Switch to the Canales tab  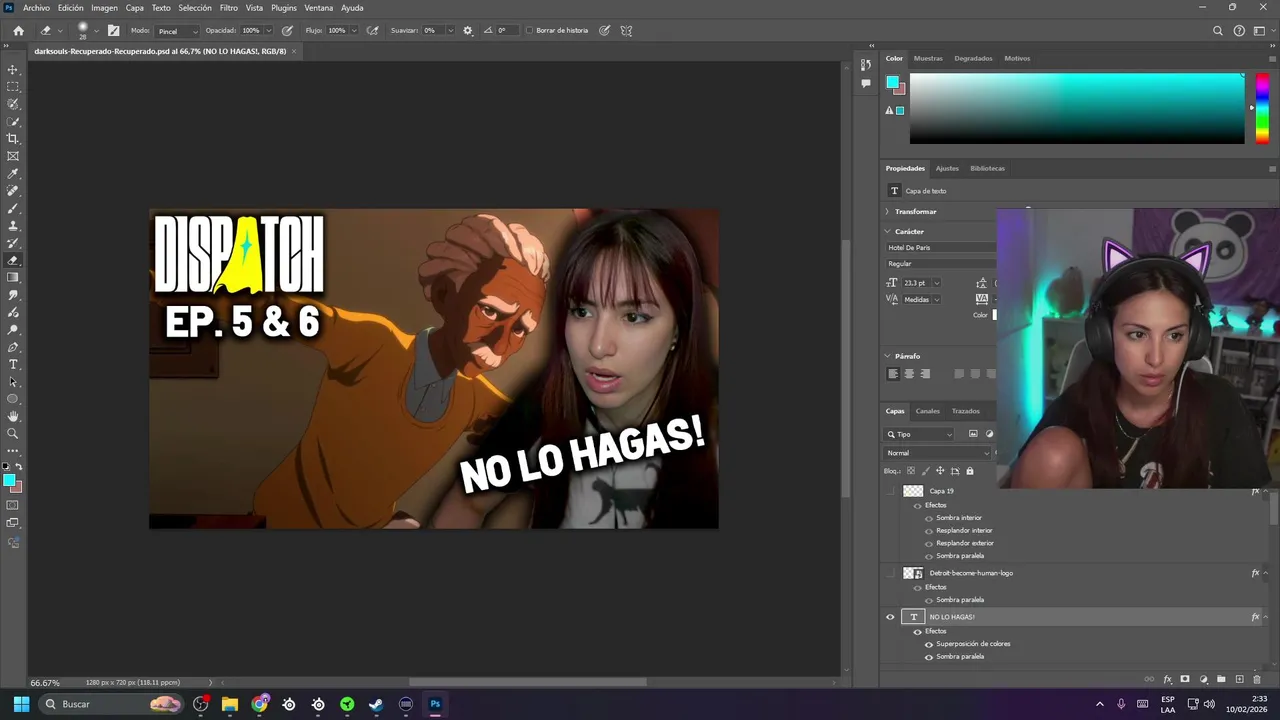[928, 411]
